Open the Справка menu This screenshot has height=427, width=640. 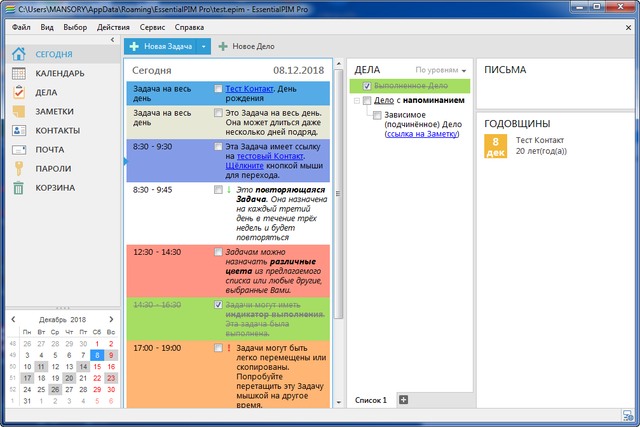pyautogui.click(x=189, y=27)
